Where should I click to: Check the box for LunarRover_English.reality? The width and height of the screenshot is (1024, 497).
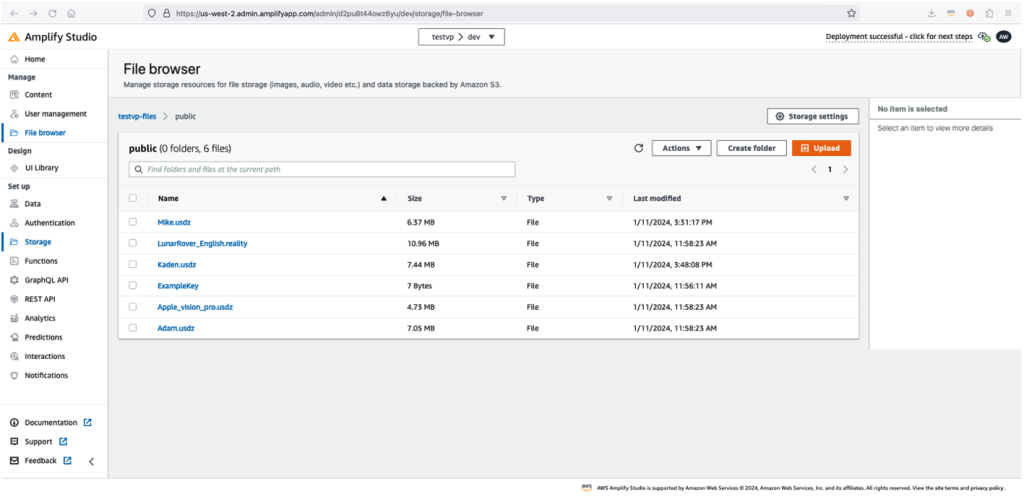click(x=133, y=243)
